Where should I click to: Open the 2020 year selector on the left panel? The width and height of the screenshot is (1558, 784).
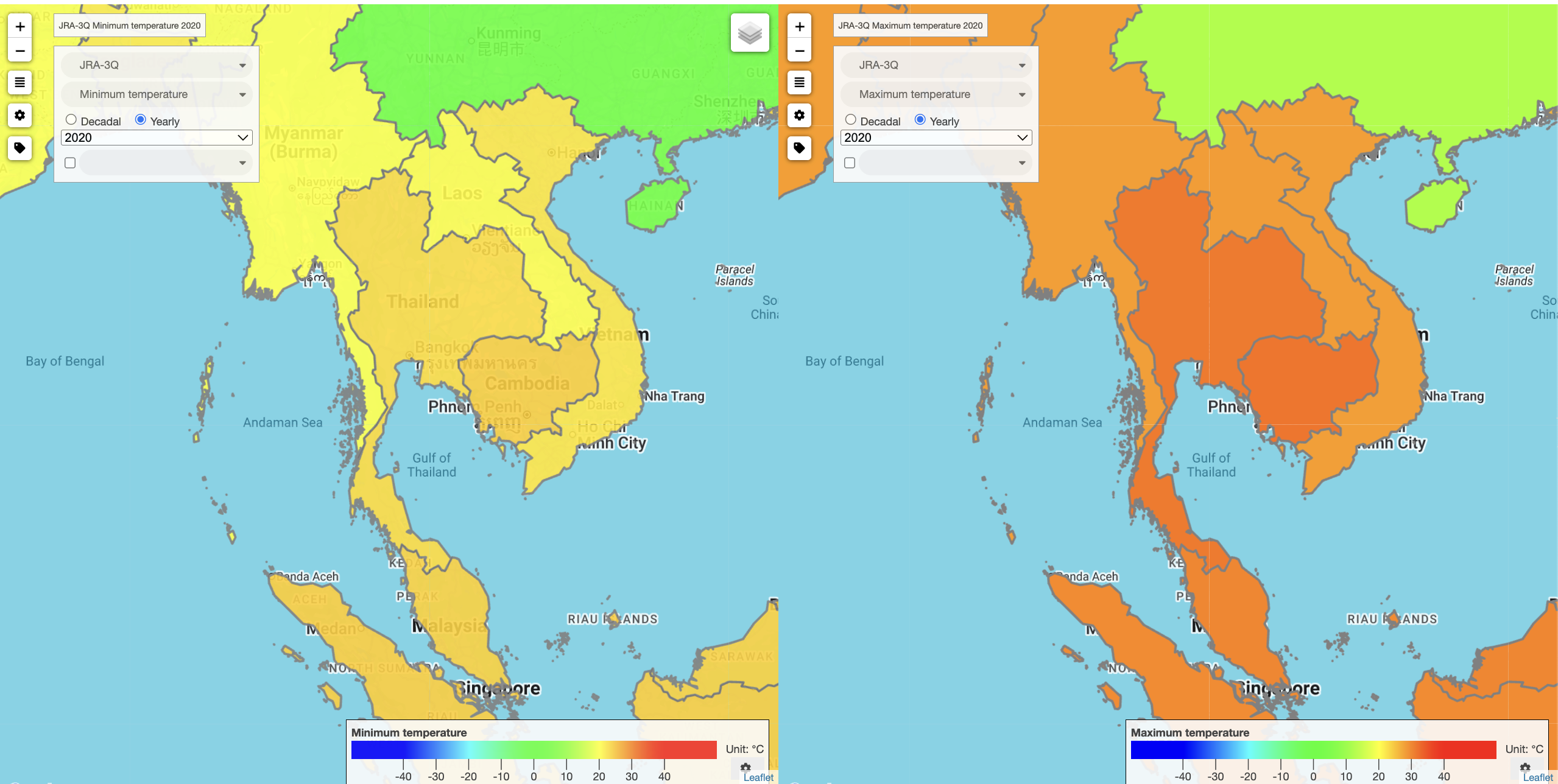[156, 137]
